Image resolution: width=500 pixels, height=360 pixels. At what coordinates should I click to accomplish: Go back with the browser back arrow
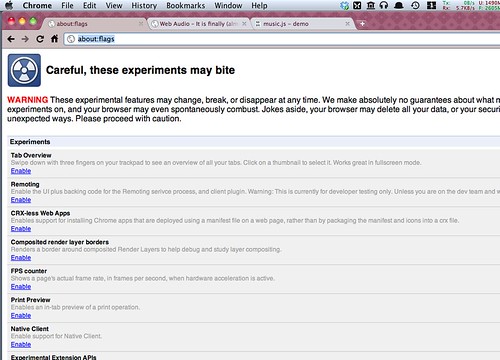point(11,39)
